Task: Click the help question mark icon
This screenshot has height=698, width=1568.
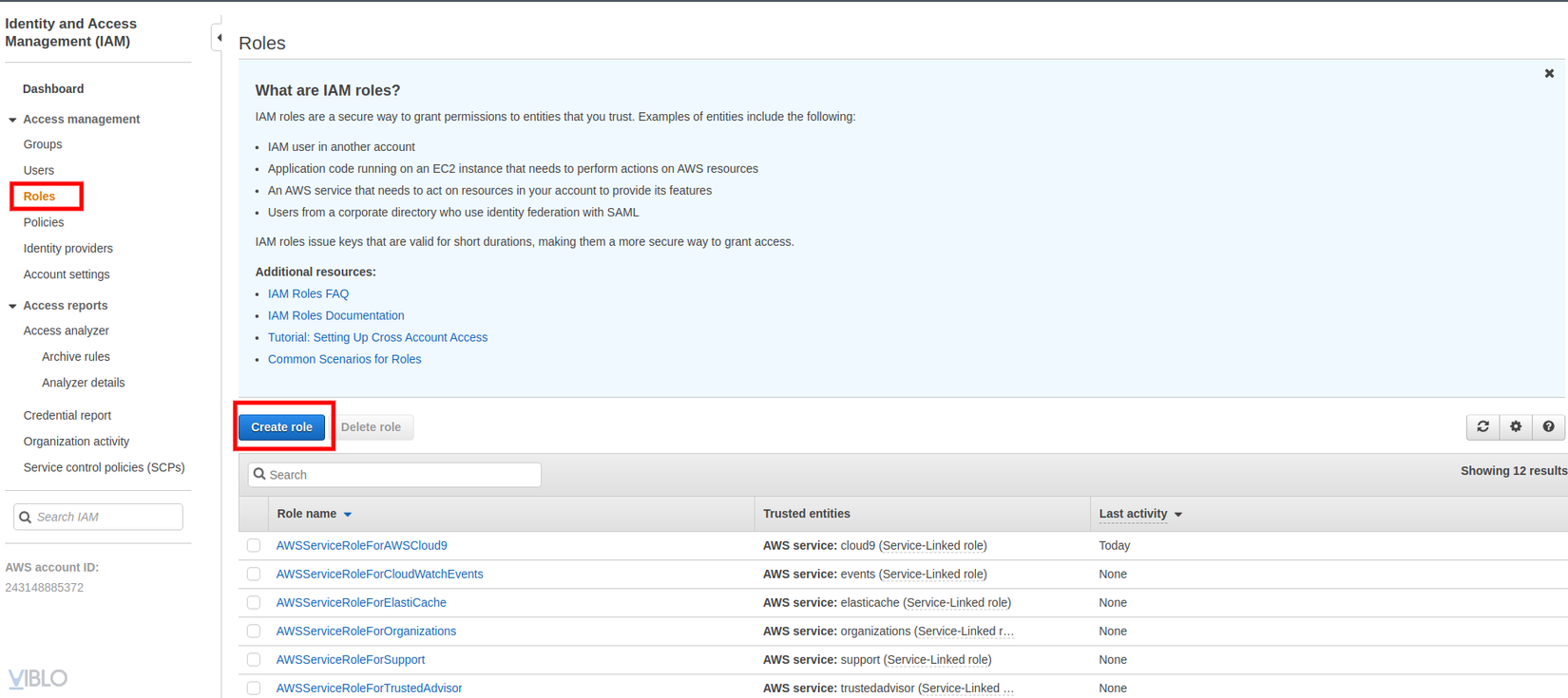Action: (x=1548, y=427)
